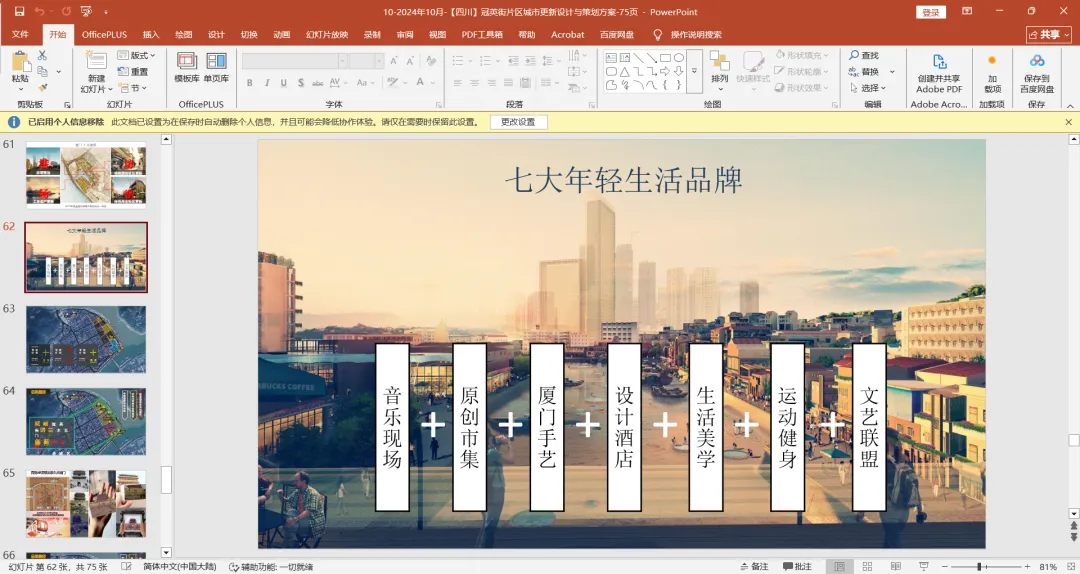Viewport: 1080px width, 574px height.
Task: Click the 登录 sign-in button
Action: coord(931,12)
